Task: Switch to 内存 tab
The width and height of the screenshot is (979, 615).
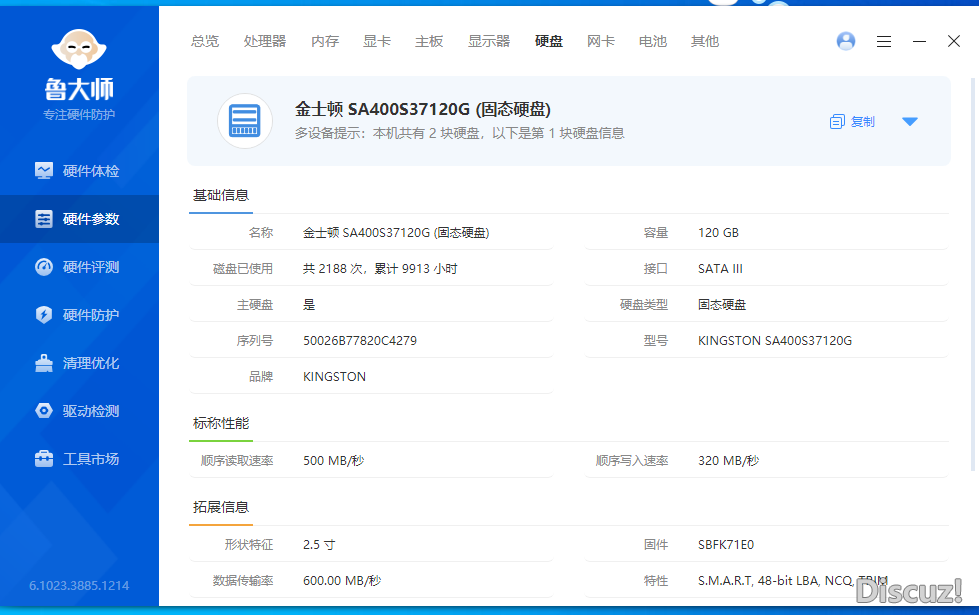Action: (x=325, y=41)
